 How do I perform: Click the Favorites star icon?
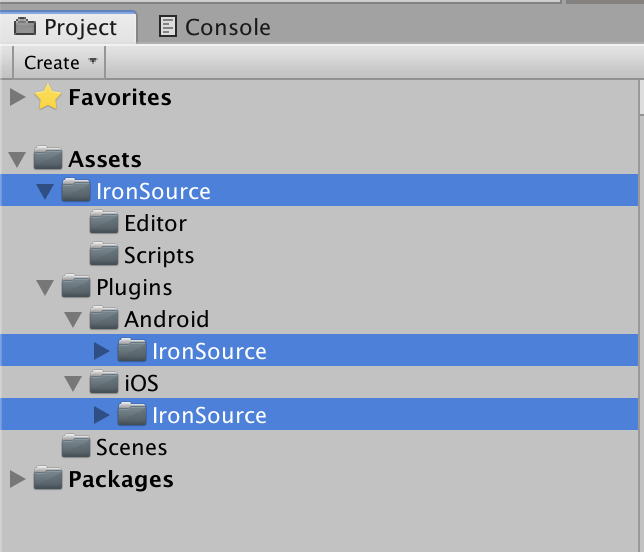[48, 97]
